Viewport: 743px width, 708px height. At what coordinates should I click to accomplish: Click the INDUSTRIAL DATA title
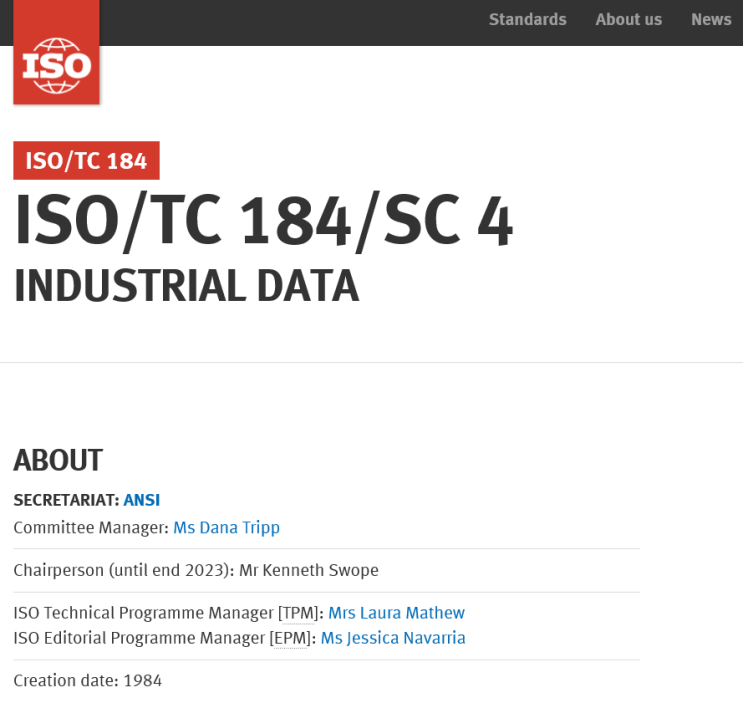tap(187, 286)
